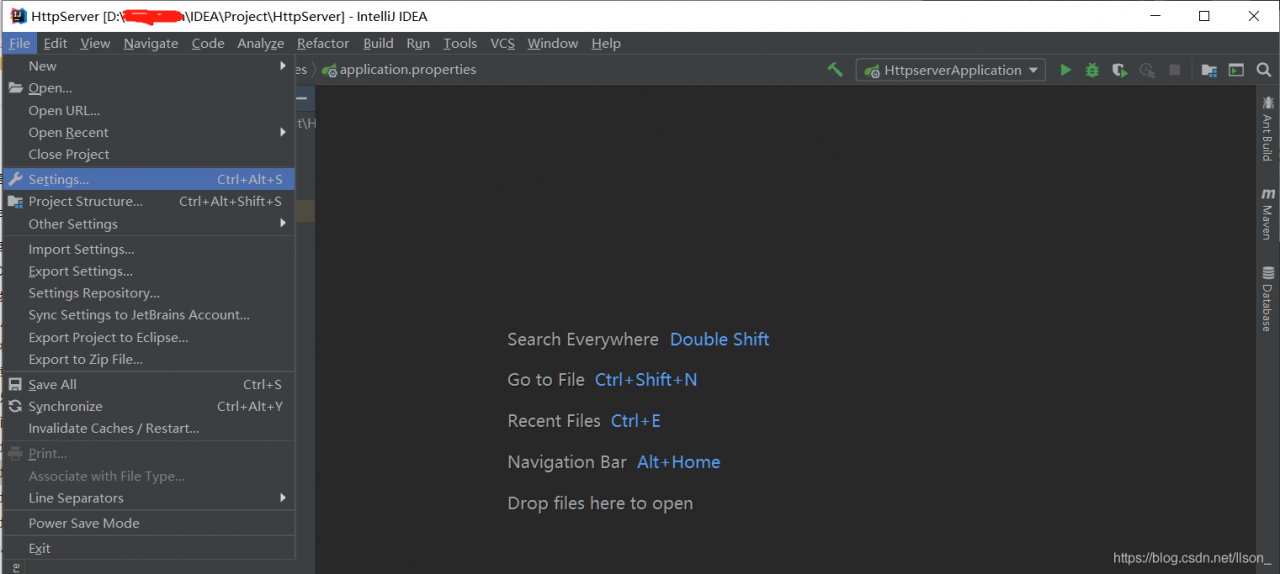Click the folder icon next to Open...
The width and height of the screenshot is (1280, 574).
click(x=15, y=88)
